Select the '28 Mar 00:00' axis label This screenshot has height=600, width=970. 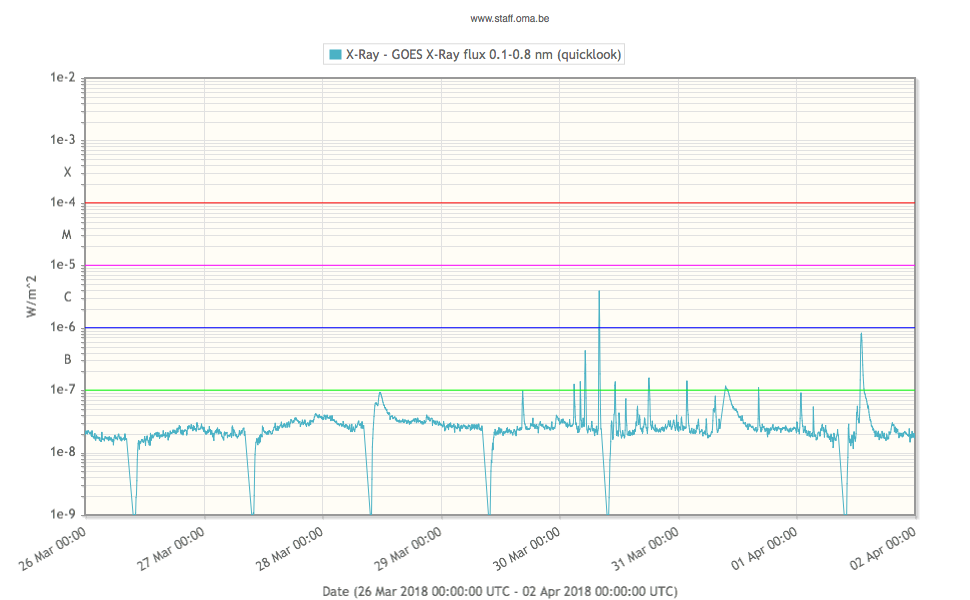(290, 549)
